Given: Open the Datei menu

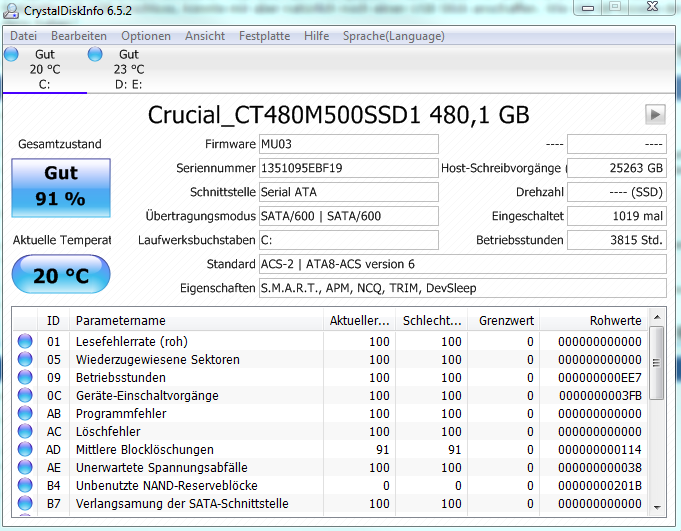Looking at the screenshot, I should (x=23, y=36).
